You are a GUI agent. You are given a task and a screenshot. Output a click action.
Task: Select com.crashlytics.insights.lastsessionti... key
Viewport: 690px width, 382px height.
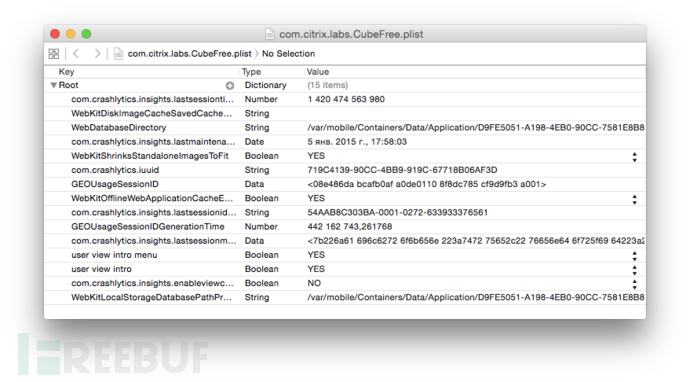pos(152,99)
